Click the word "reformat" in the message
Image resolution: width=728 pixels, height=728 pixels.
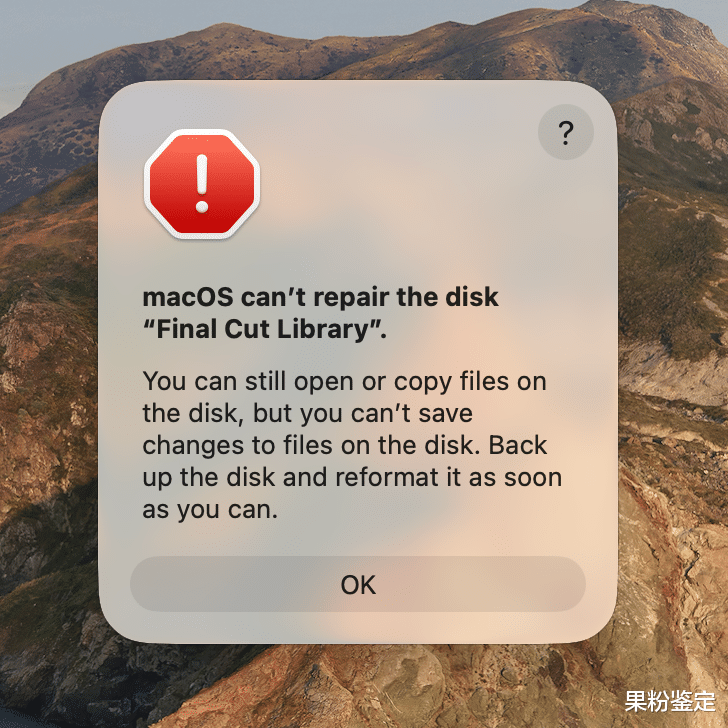(x=386, y=477)
